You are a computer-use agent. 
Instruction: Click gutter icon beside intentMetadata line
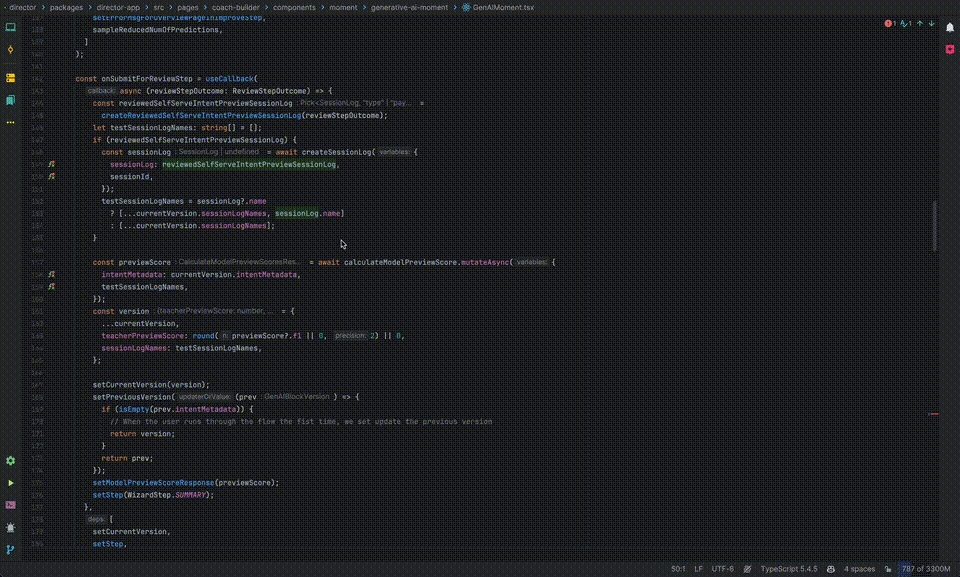(52, 274)
